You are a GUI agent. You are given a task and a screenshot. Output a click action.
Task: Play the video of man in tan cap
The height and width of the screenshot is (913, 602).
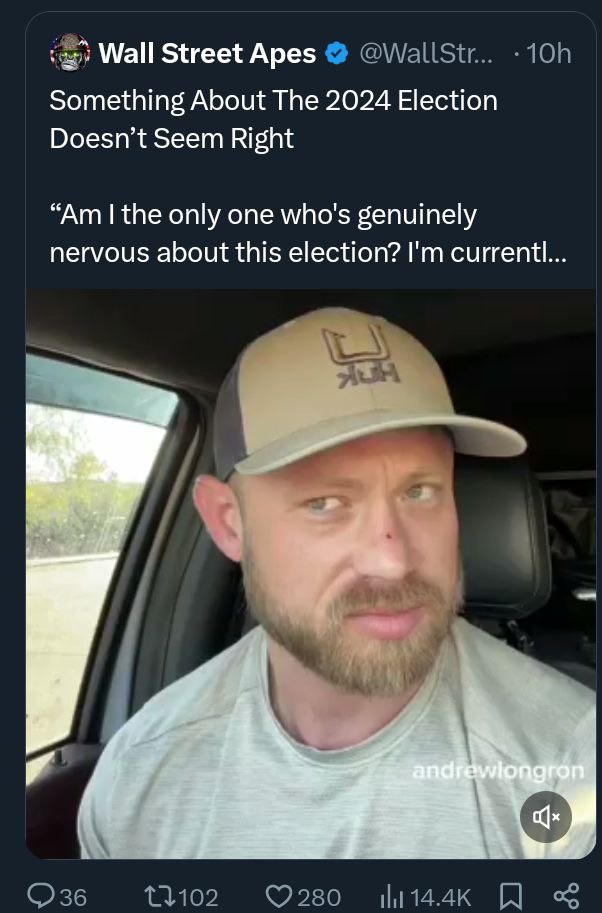click(x=310, y=574)
